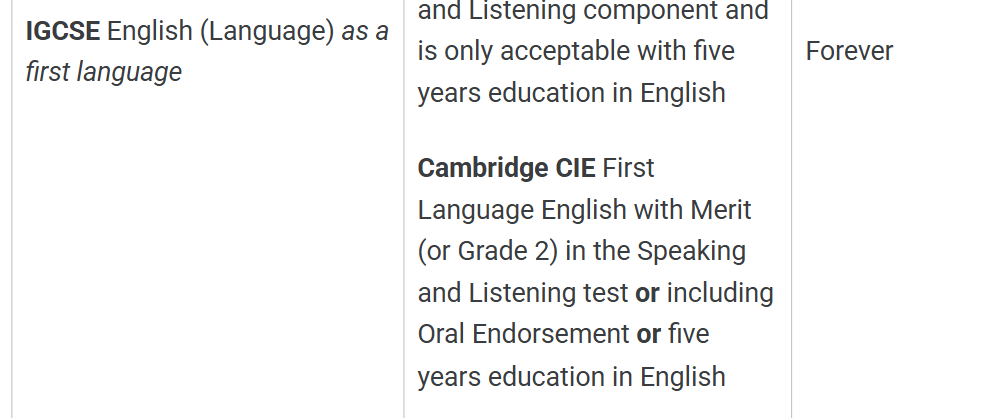The width and height of the screenshot is (993, 418).
Task: Click the bold "or" before "including"
Action: [647, 293]
